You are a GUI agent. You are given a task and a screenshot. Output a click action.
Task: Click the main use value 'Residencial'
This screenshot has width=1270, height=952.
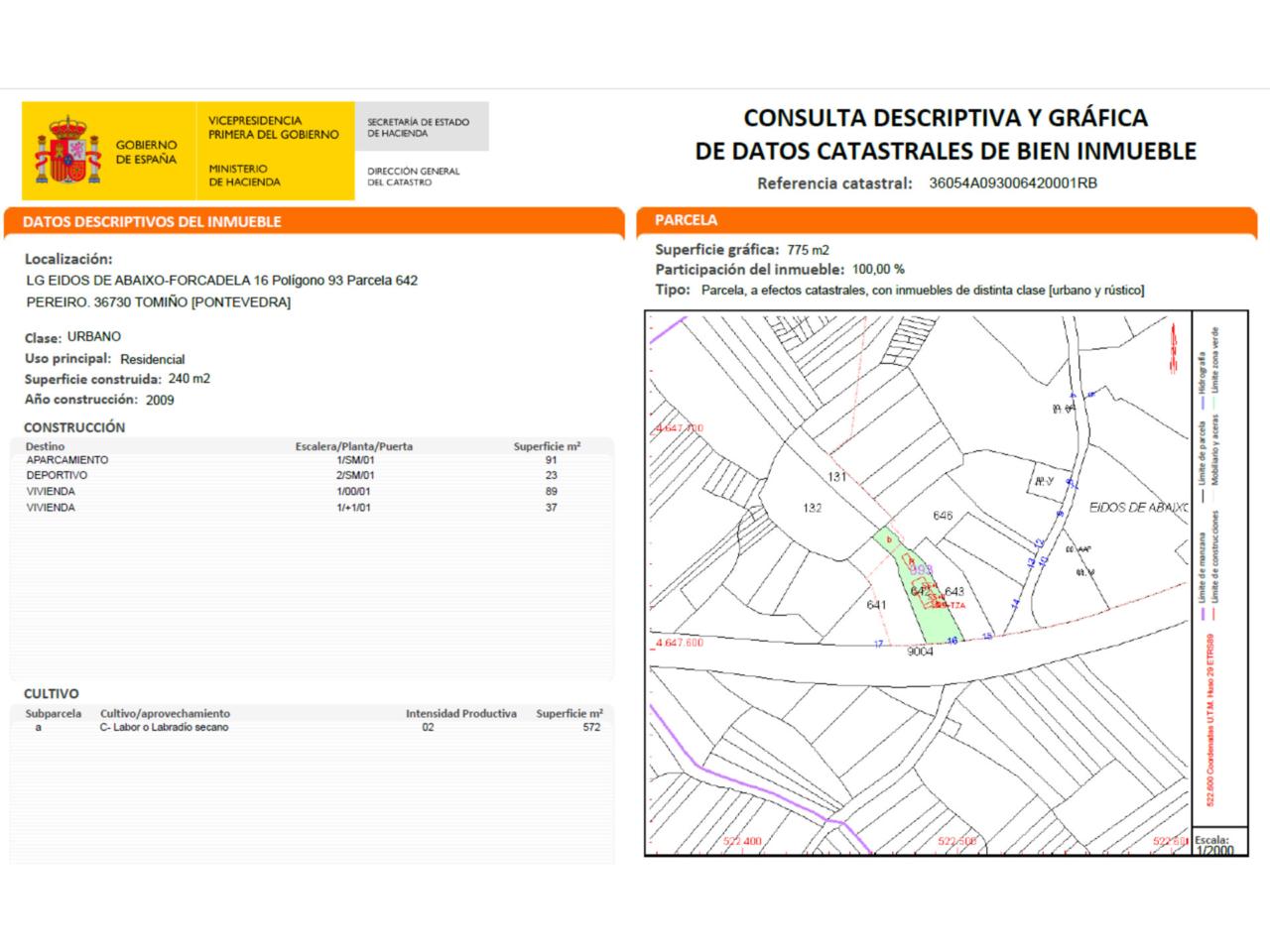pos(152,359)
